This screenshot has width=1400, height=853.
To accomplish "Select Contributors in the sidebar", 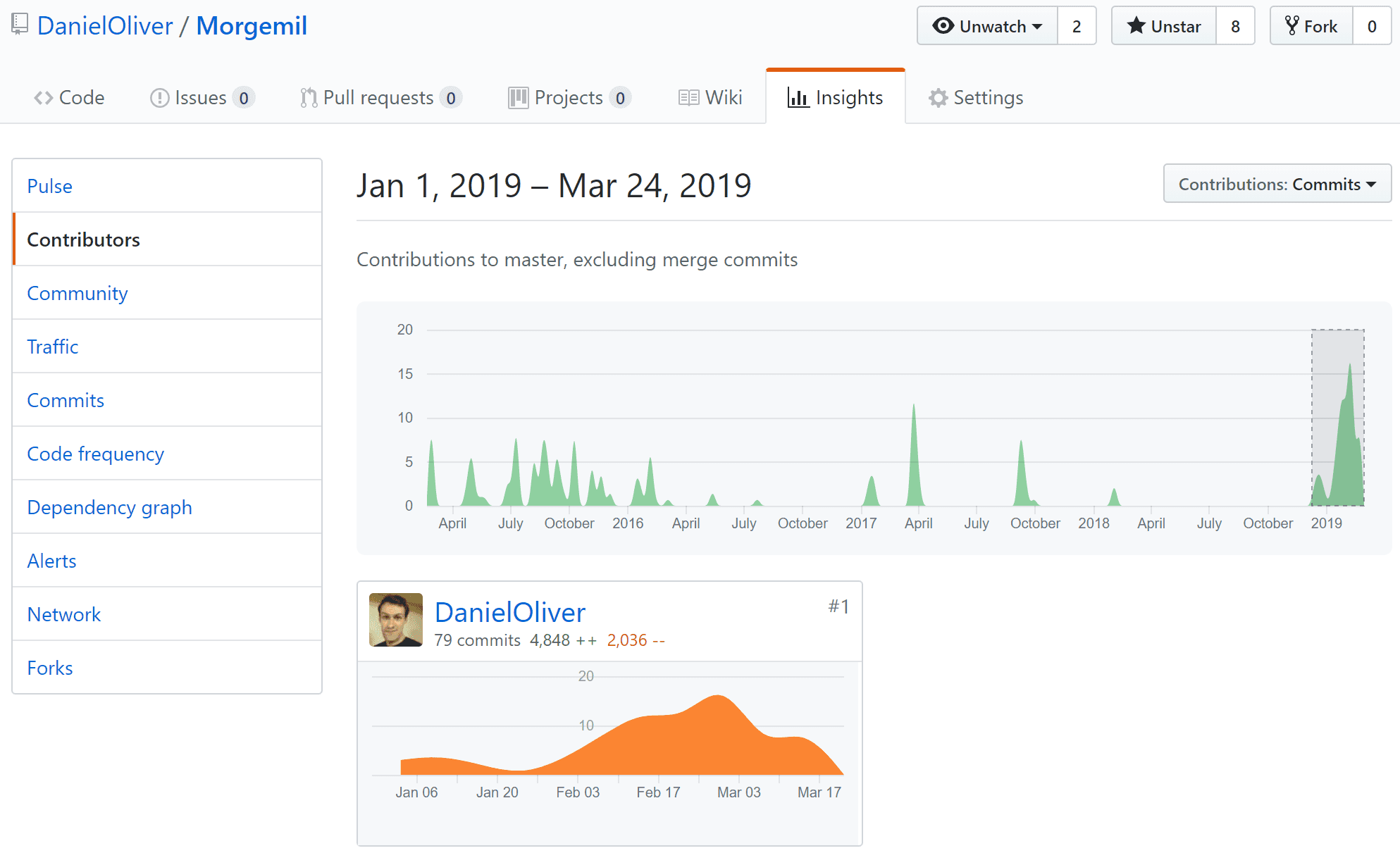I will point(167,239).
